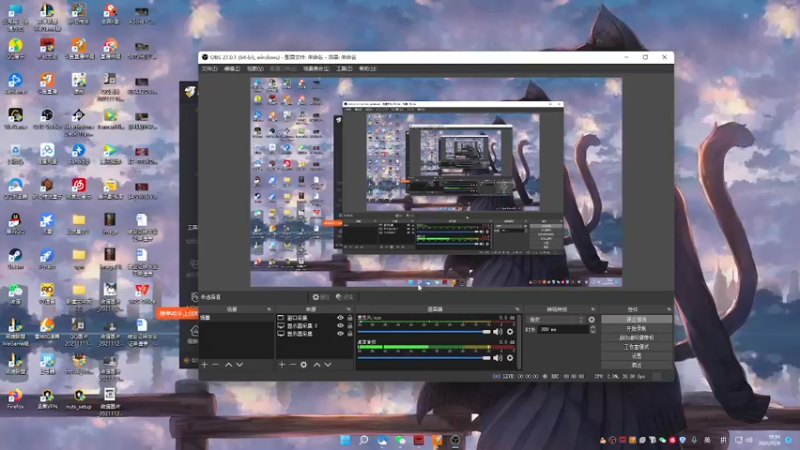800x450 pixels.
Task: Open the scene transition type dropdown
Action: pyautogui.click(x=556, y=320)
